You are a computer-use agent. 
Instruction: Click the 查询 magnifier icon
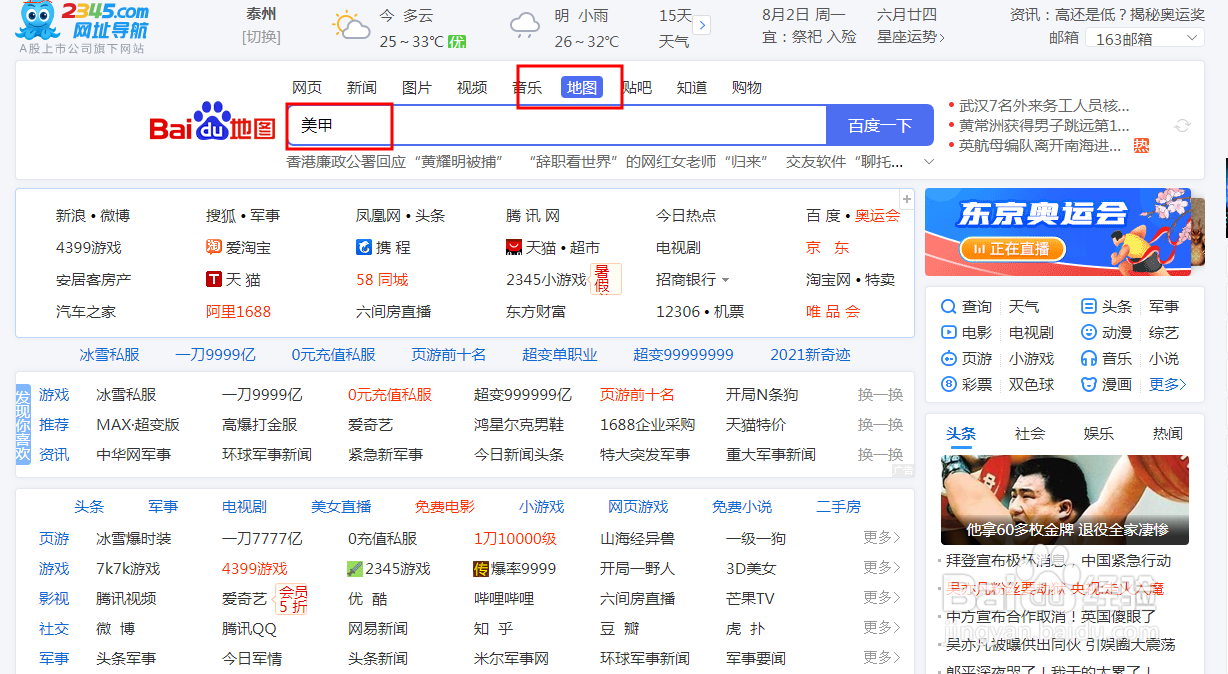pos(949,306)
